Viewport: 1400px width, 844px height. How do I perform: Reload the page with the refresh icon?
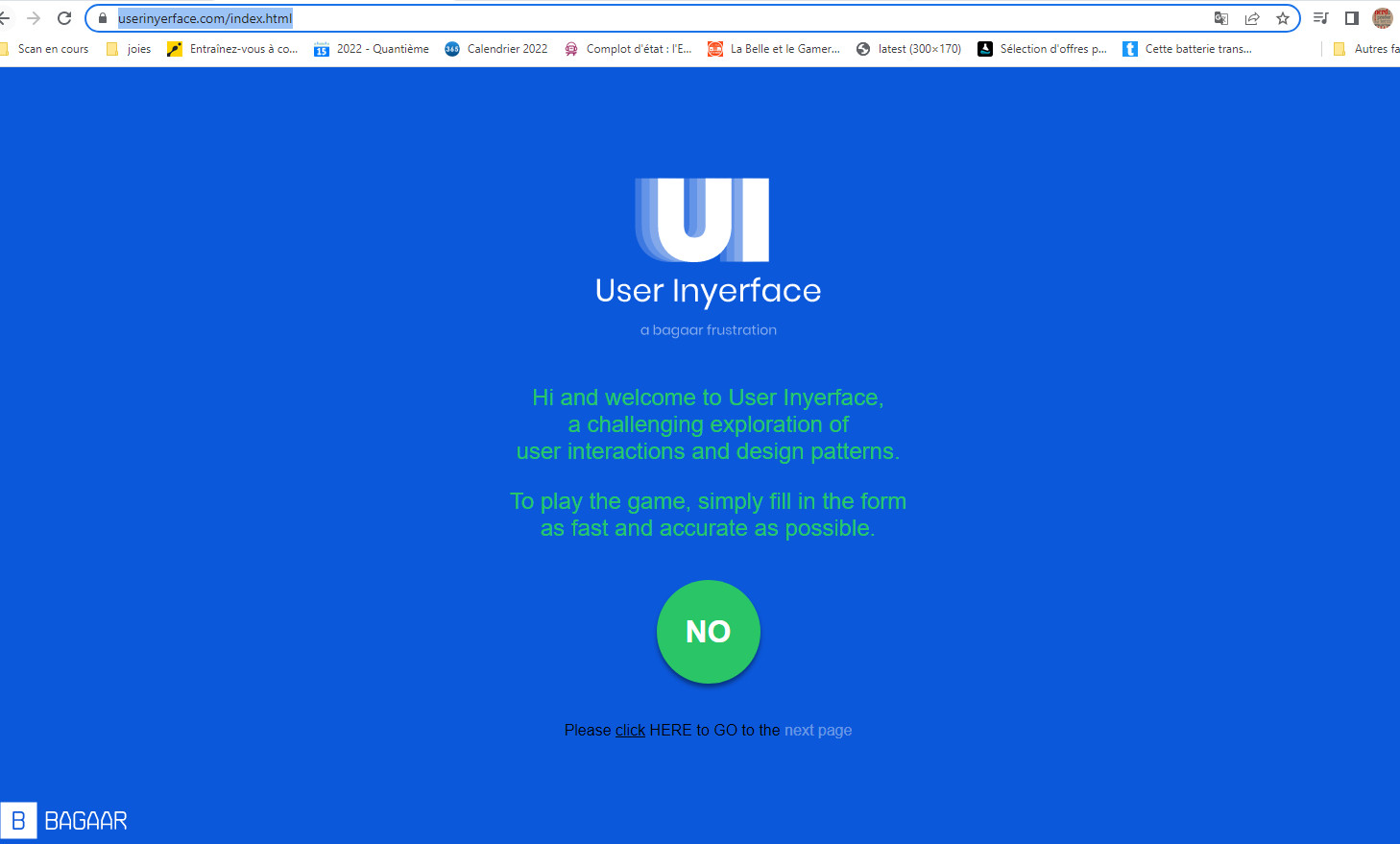64,18
